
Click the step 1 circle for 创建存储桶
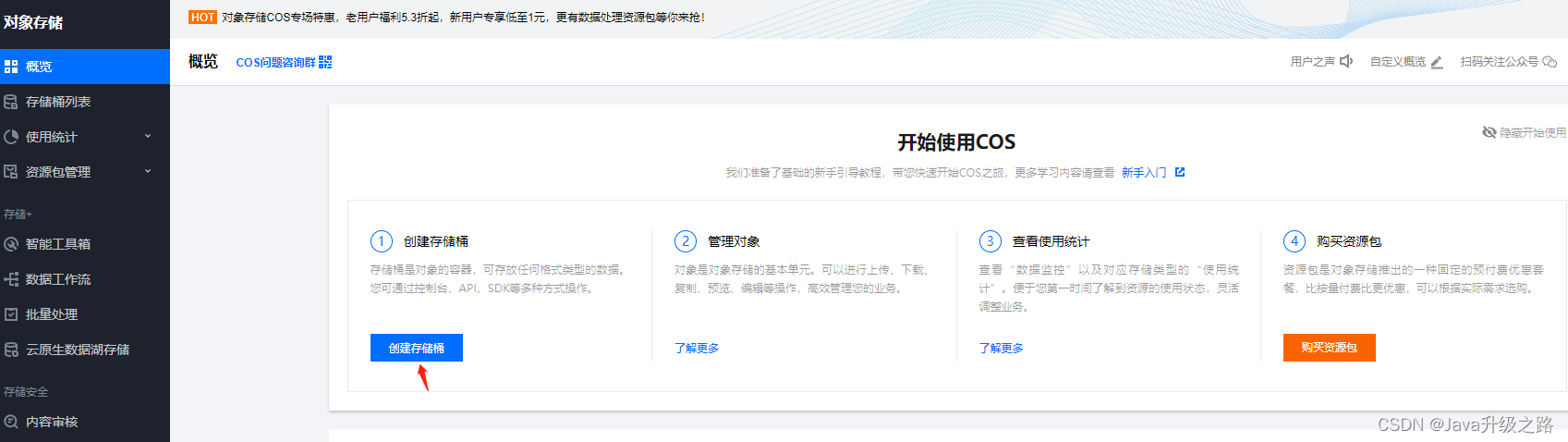click(x=382, y=241)
